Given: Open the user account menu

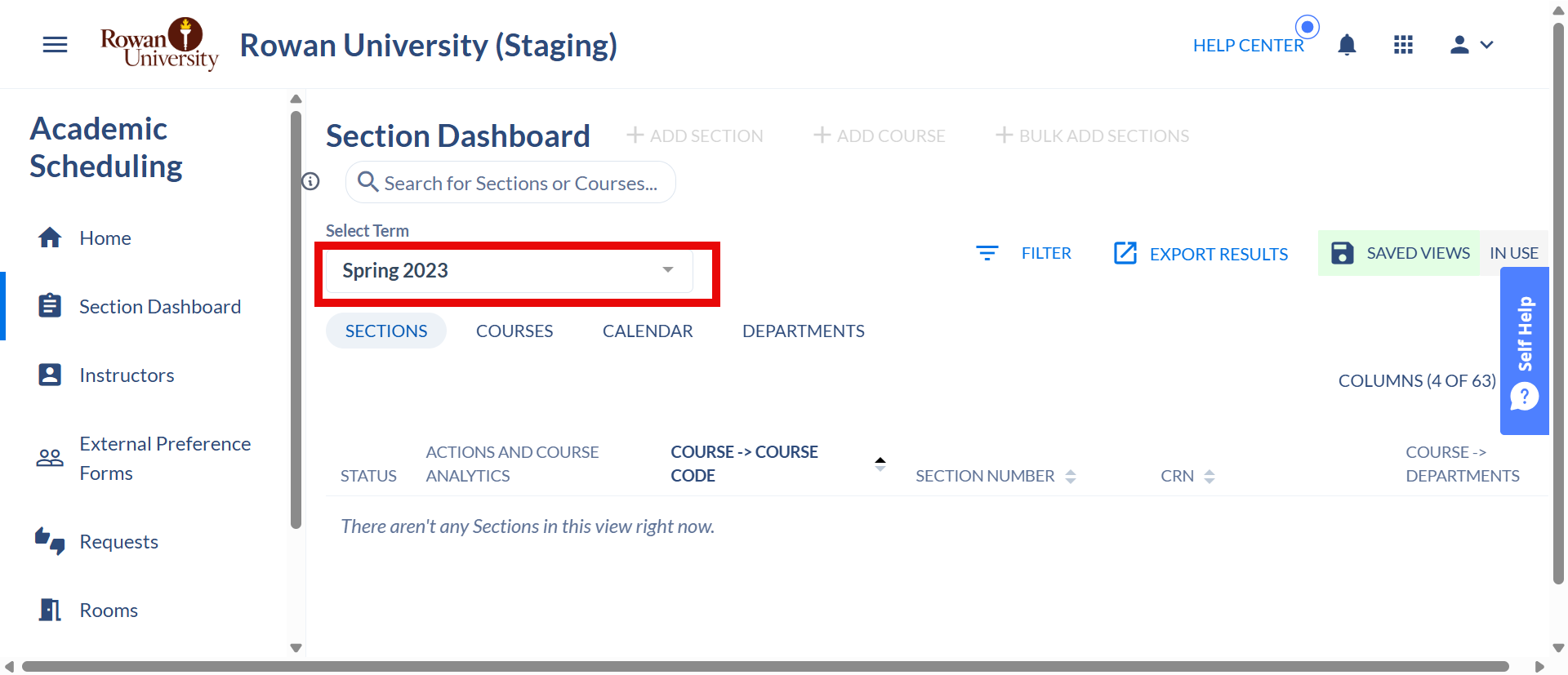Looking at the screenshot, I should 1472,45.
